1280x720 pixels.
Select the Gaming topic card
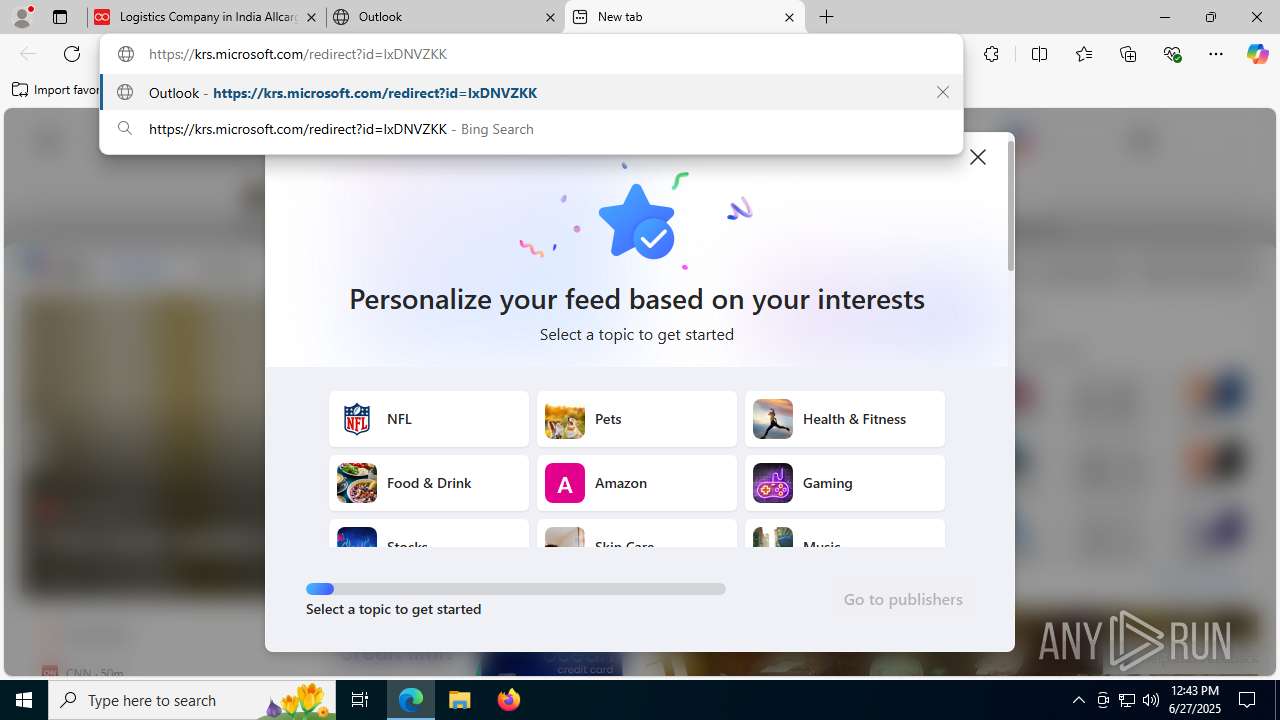coord(845,483)
